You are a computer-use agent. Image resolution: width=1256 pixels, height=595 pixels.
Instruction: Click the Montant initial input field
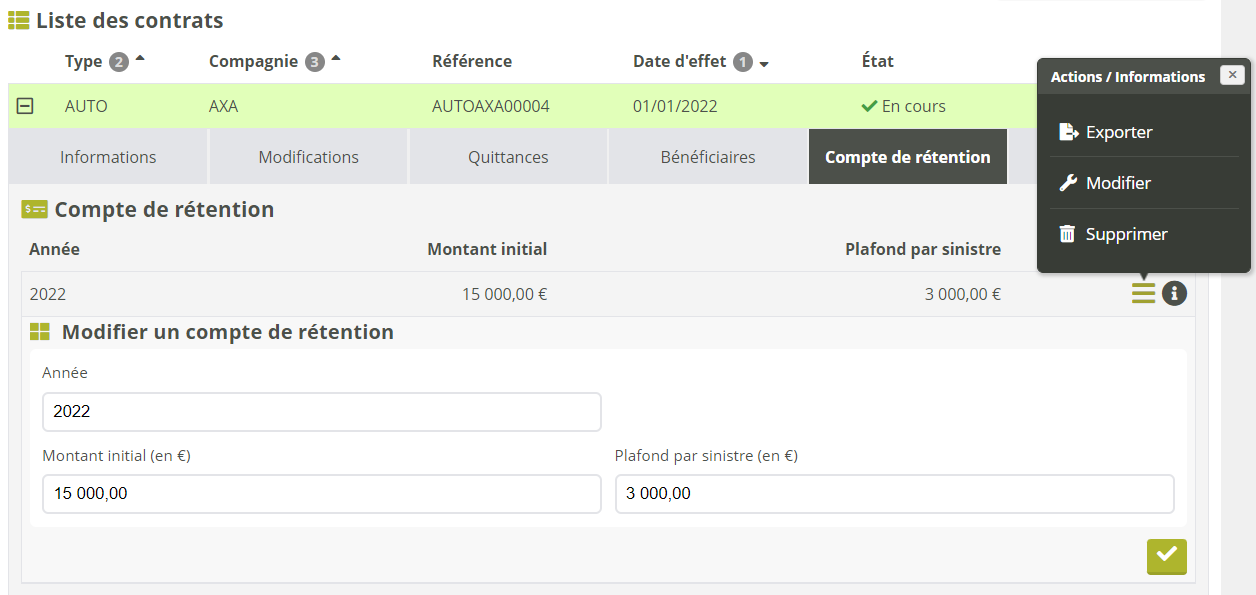(x=321, y=493)
